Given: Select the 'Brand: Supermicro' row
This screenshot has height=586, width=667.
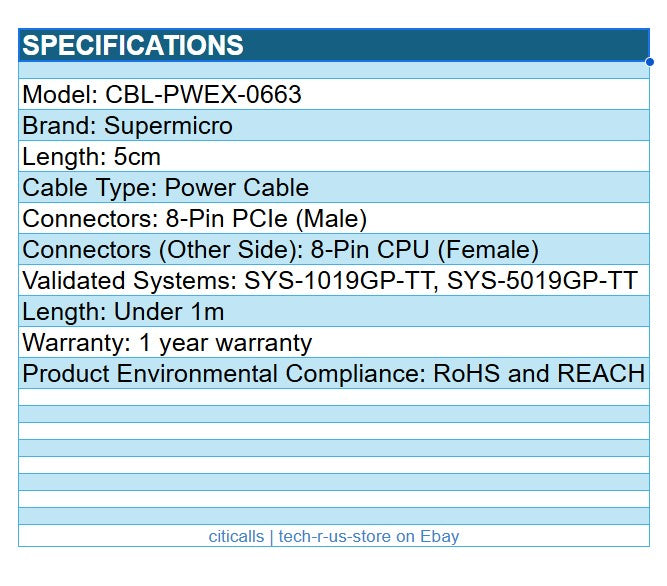Looking at the screenshot, I should tap(334, 125).
